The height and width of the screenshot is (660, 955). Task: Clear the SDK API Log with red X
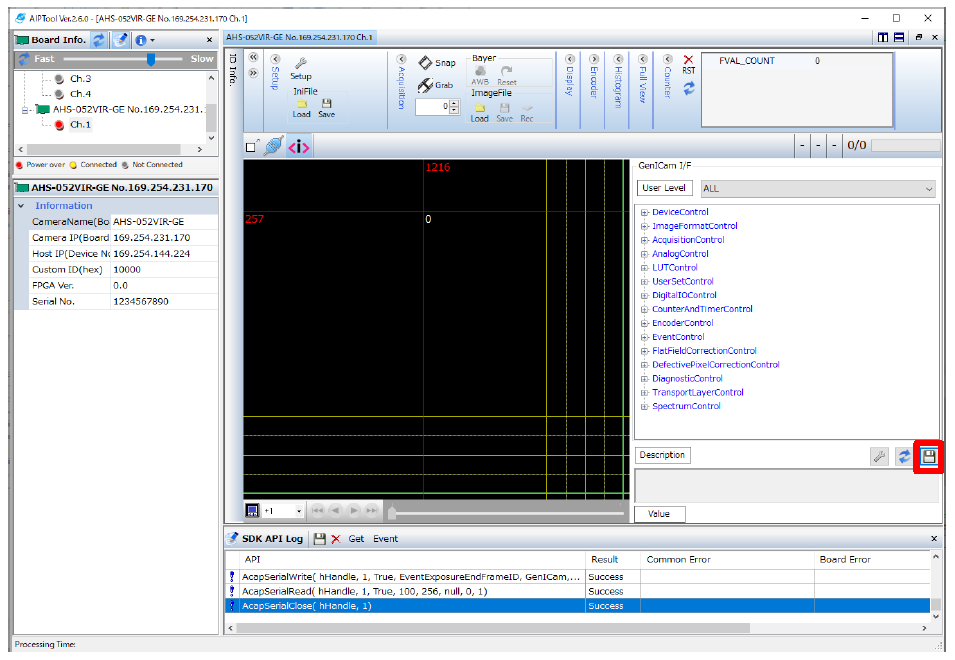(x=336, y=539)
